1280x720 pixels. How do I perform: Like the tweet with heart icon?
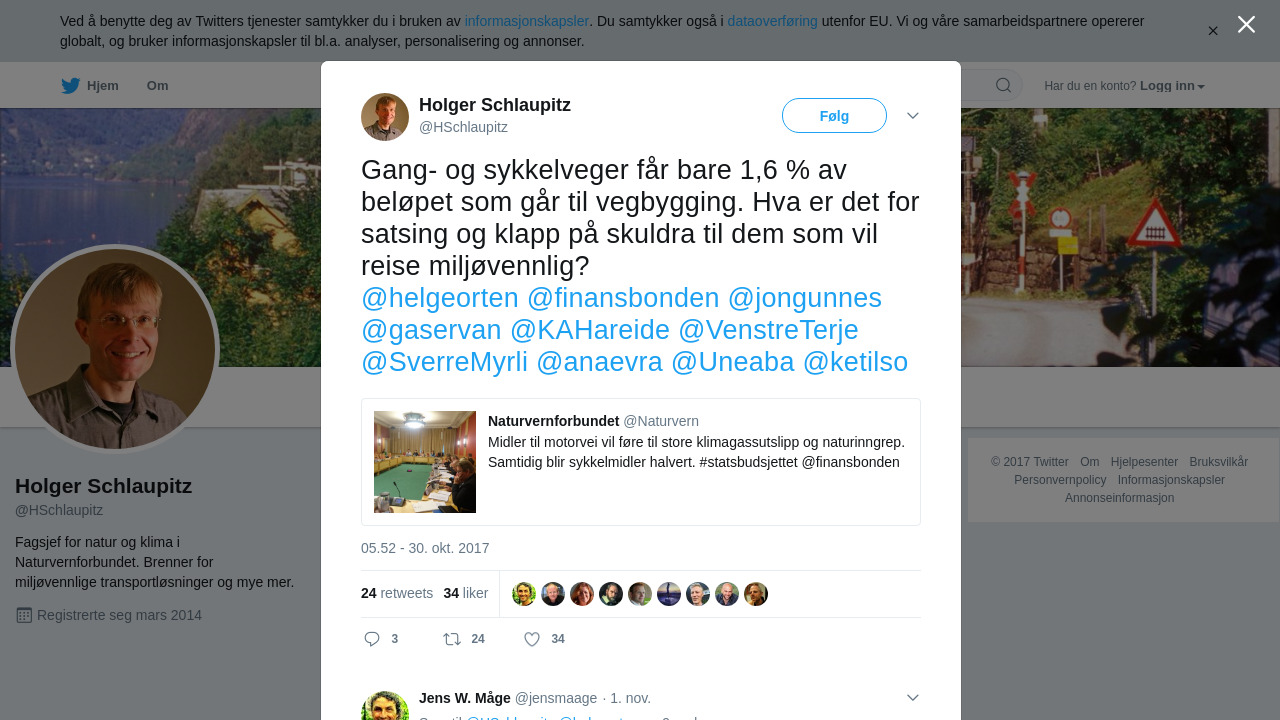[x=532, y=639]
